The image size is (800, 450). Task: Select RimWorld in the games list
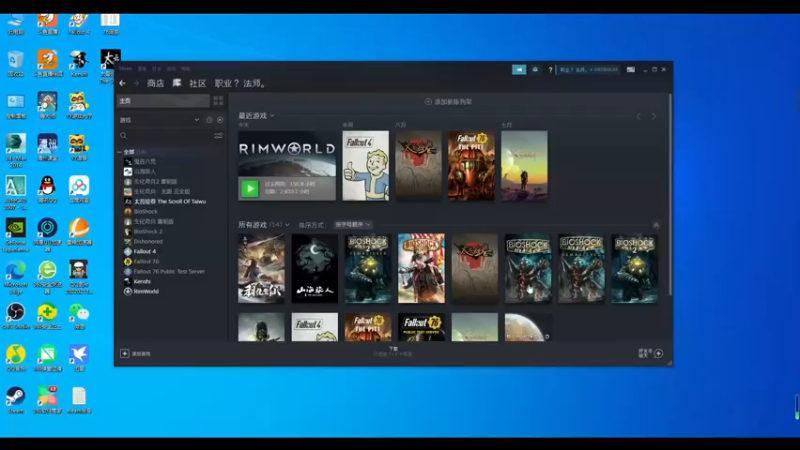146,291
